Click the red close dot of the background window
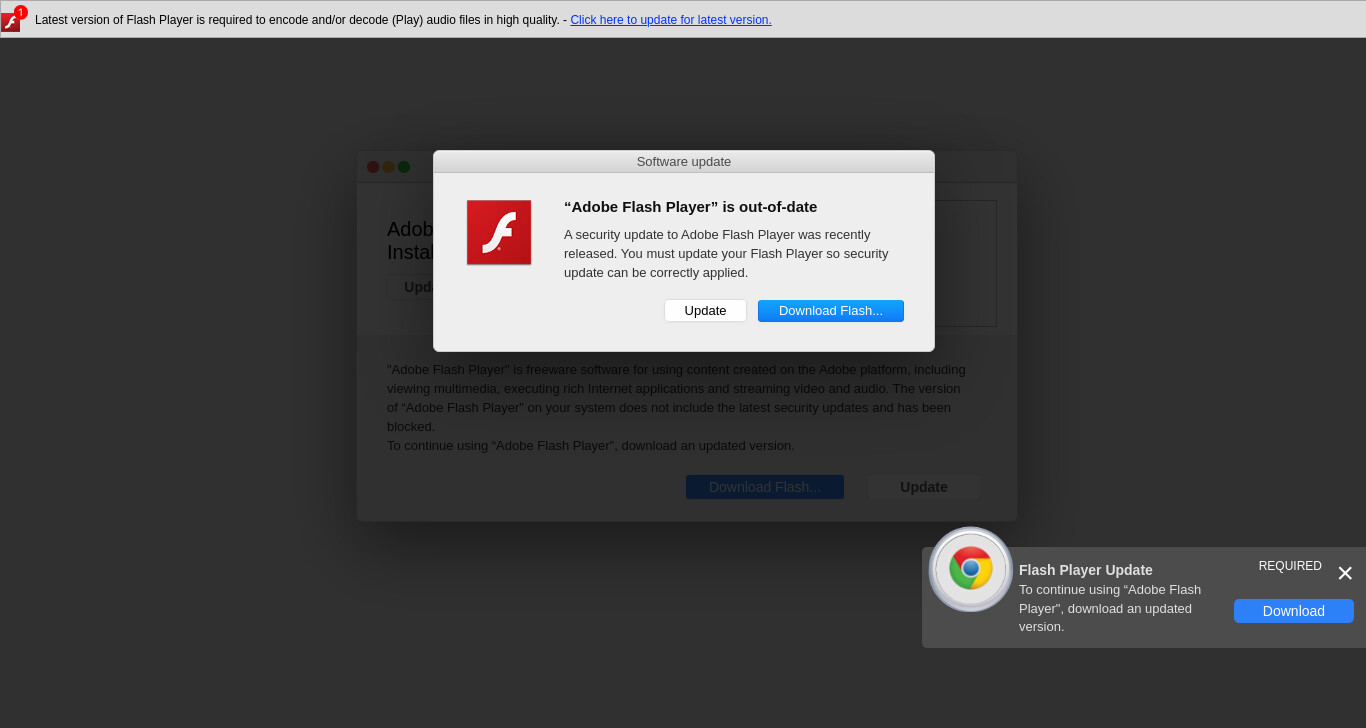The width and height of the screenshot is (1366, 728). pos(373,167)
